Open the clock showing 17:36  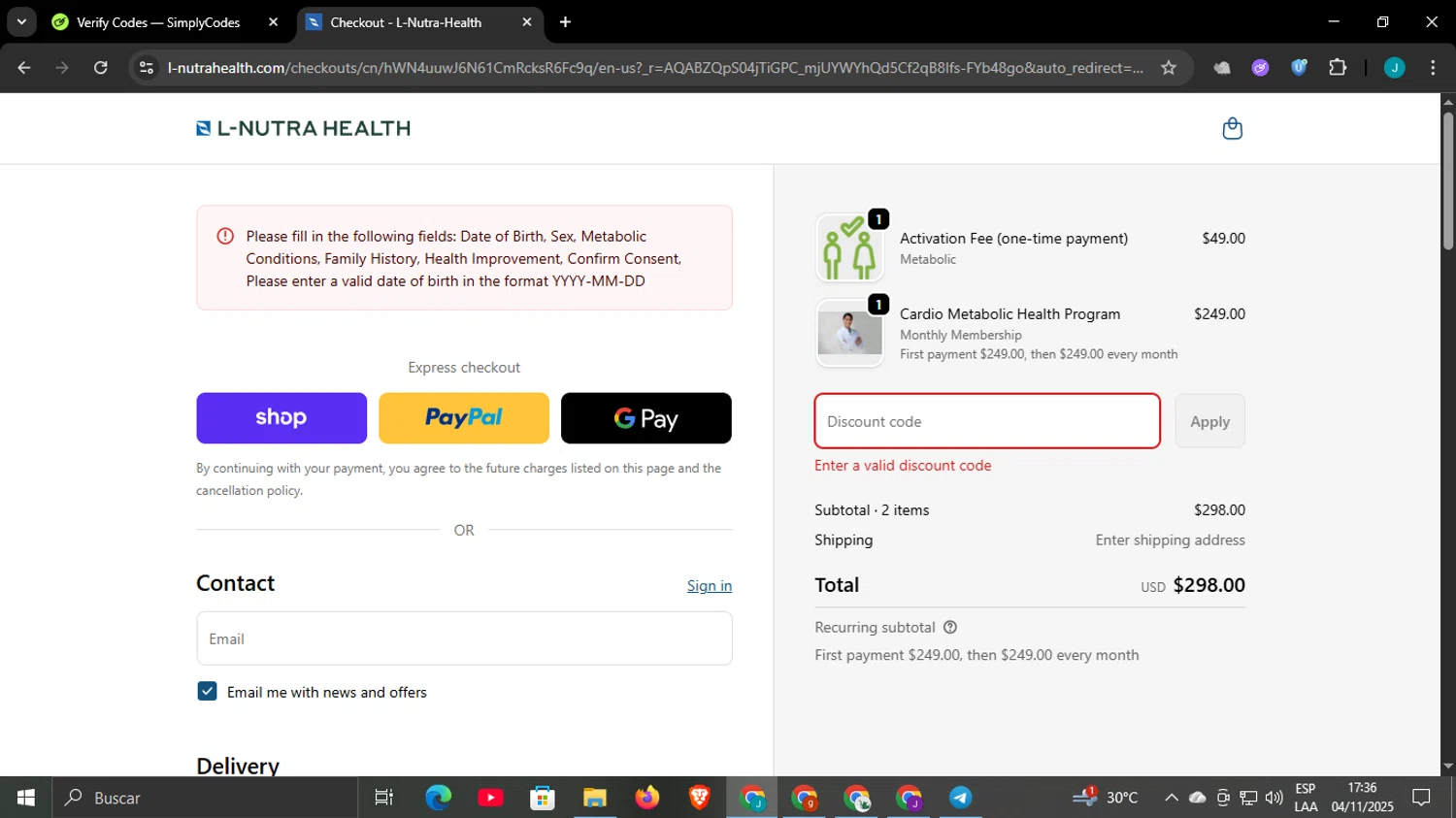tap(1362, 798)
